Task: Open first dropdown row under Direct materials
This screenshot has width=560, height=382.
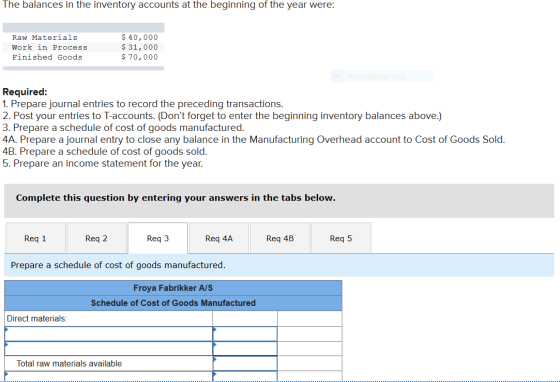Action: tap(109, 334)
